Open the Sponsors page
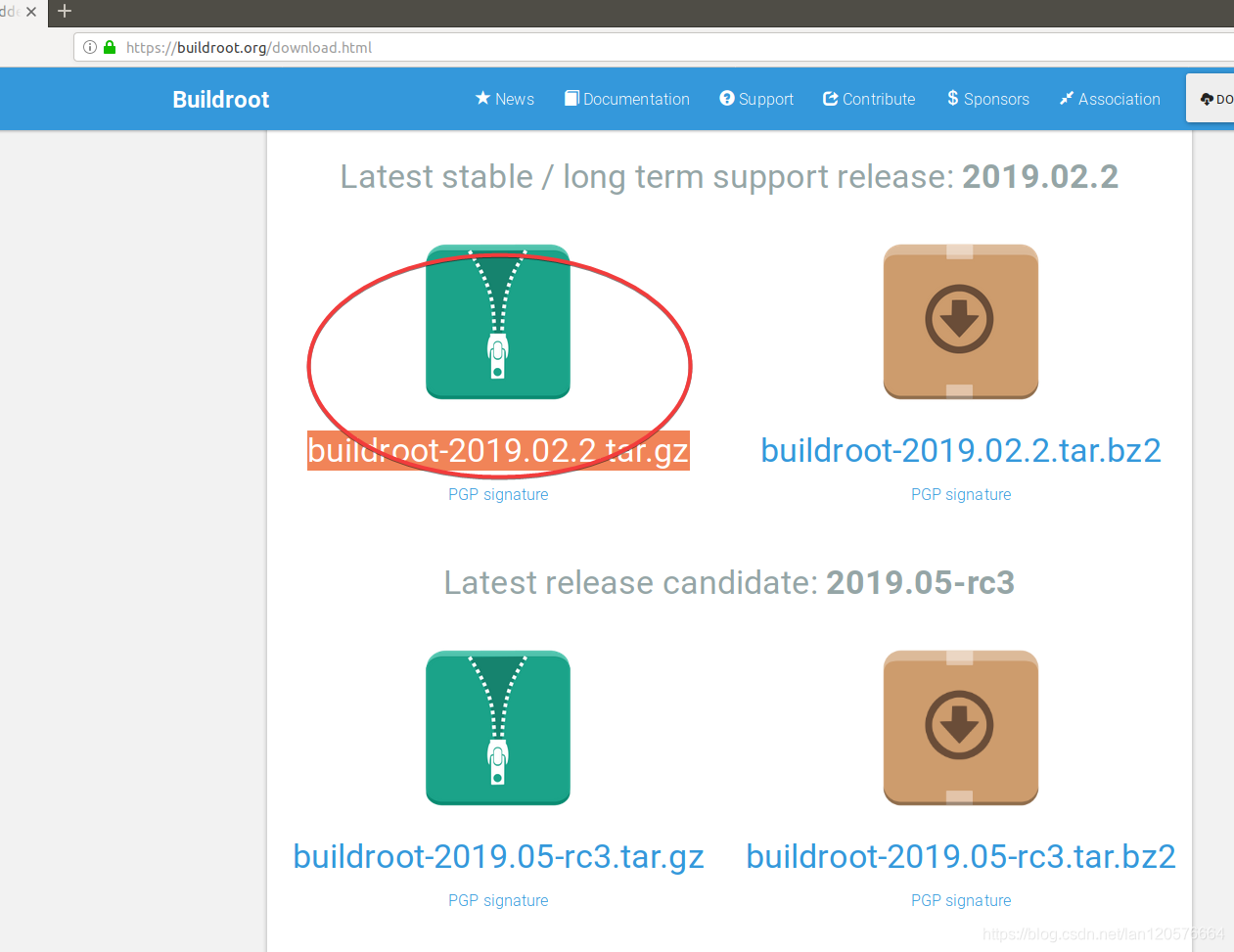This screenshot has width=1234, height=952. pos(988,99)
